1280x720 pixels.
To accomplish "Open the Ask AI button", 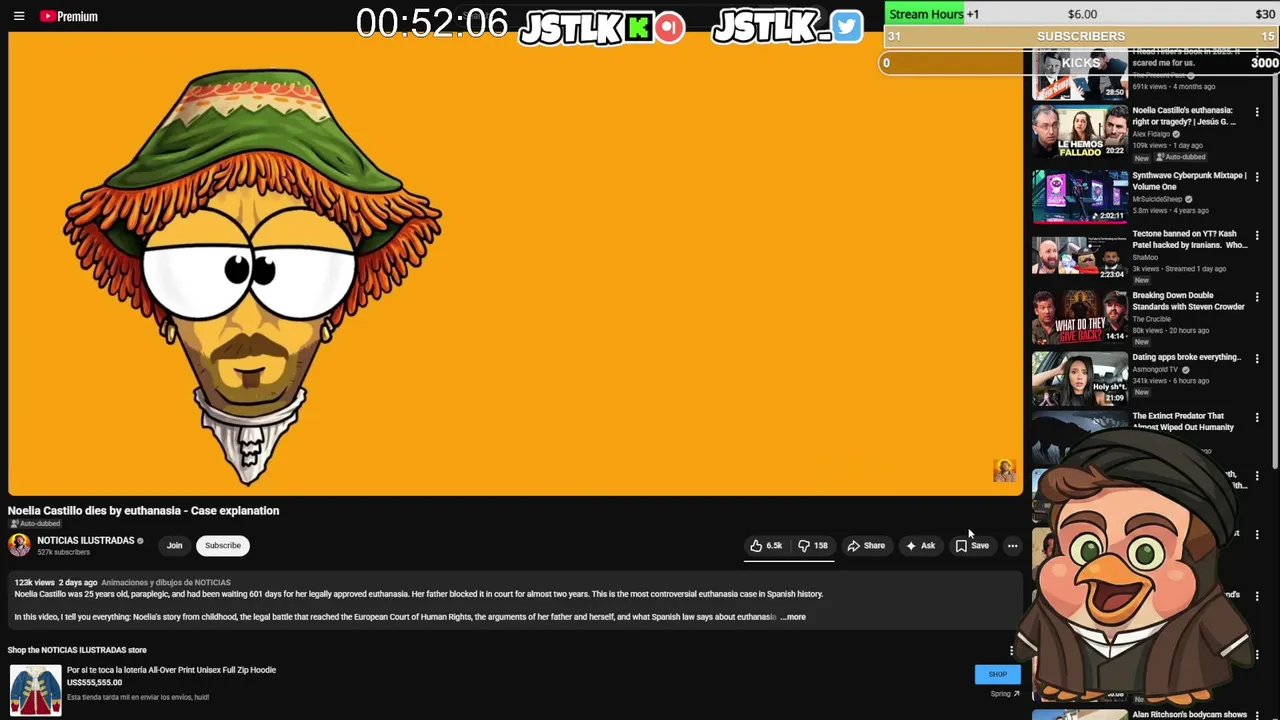I will (921, 546).
